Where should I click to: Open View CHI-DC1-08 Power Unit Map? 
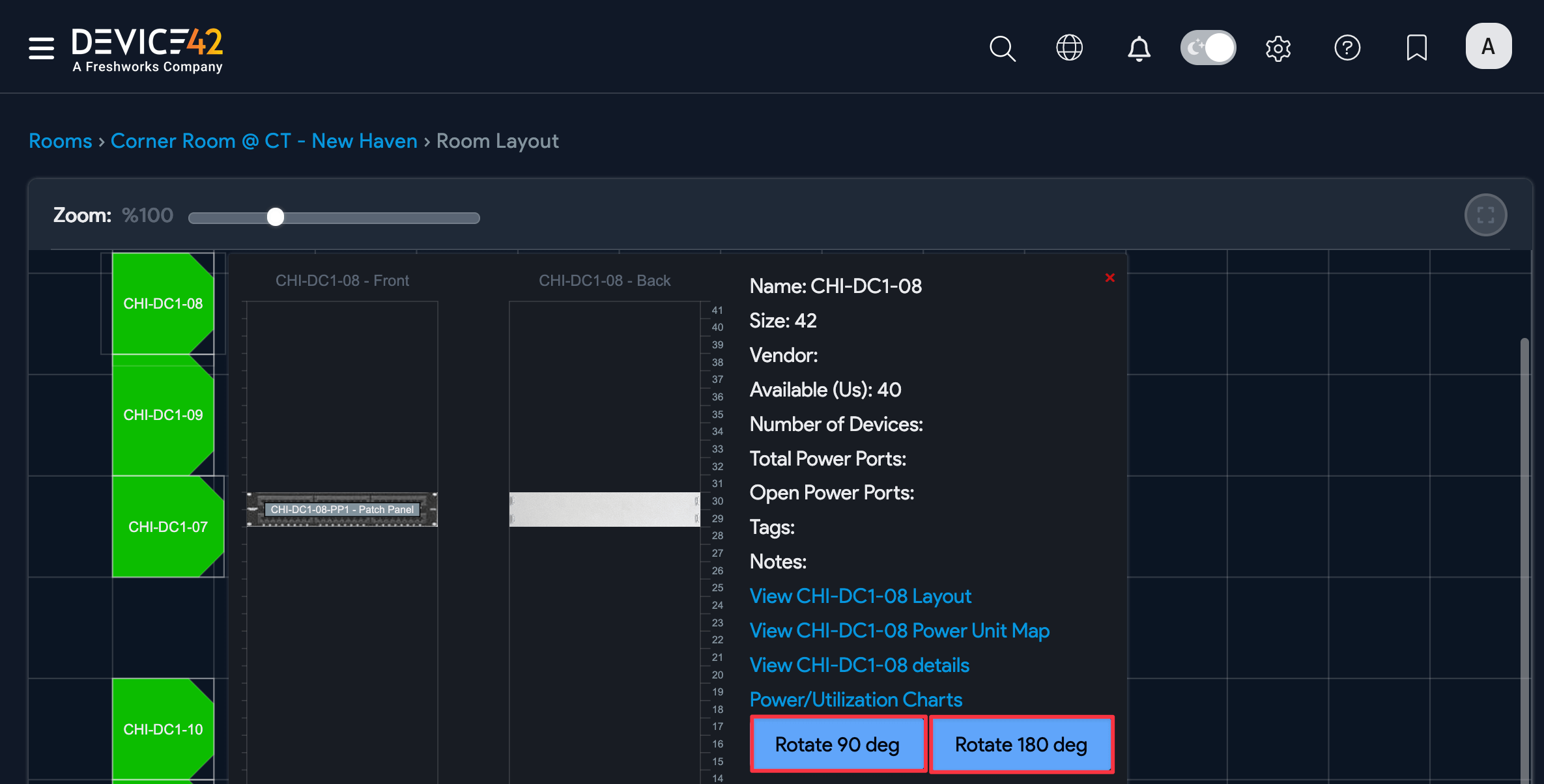pos(899,630)
